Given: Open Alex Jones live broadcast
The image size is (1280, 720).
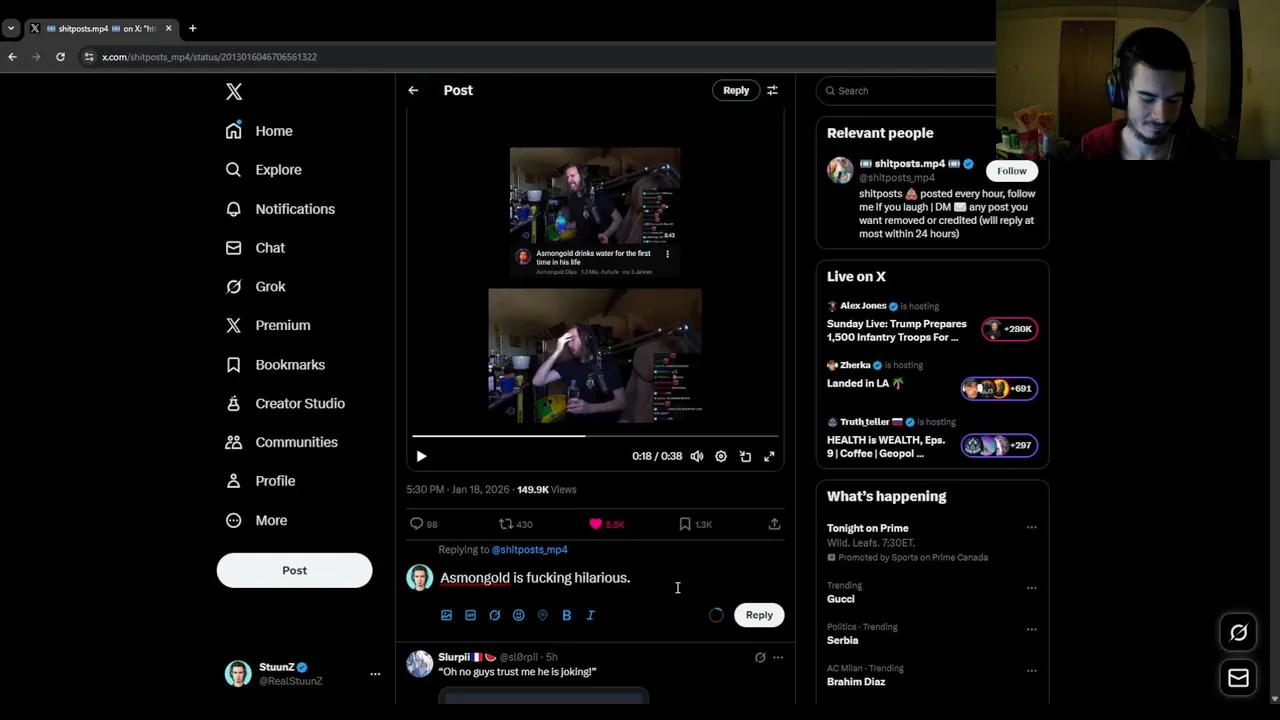Looking at the screenshot, I should click(932, 324).
